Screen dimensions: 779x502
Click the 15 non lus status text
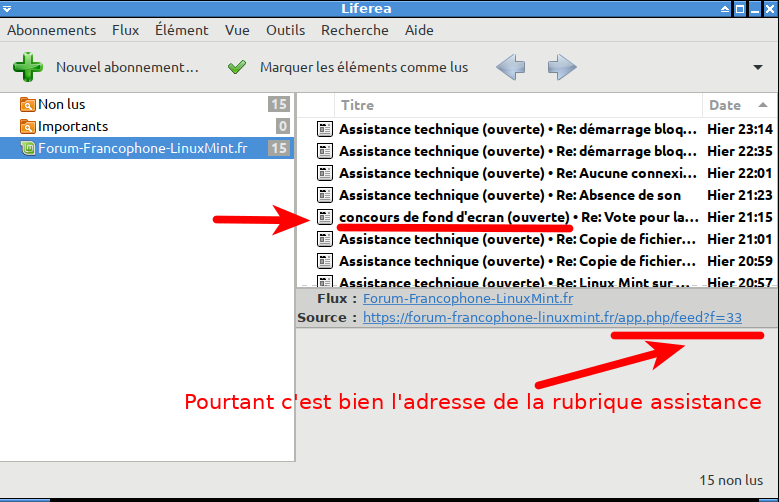click(731, 480)
